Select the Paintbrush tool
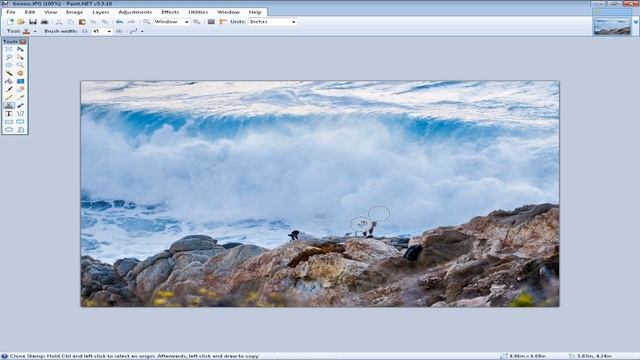 [x=9, y=89]
